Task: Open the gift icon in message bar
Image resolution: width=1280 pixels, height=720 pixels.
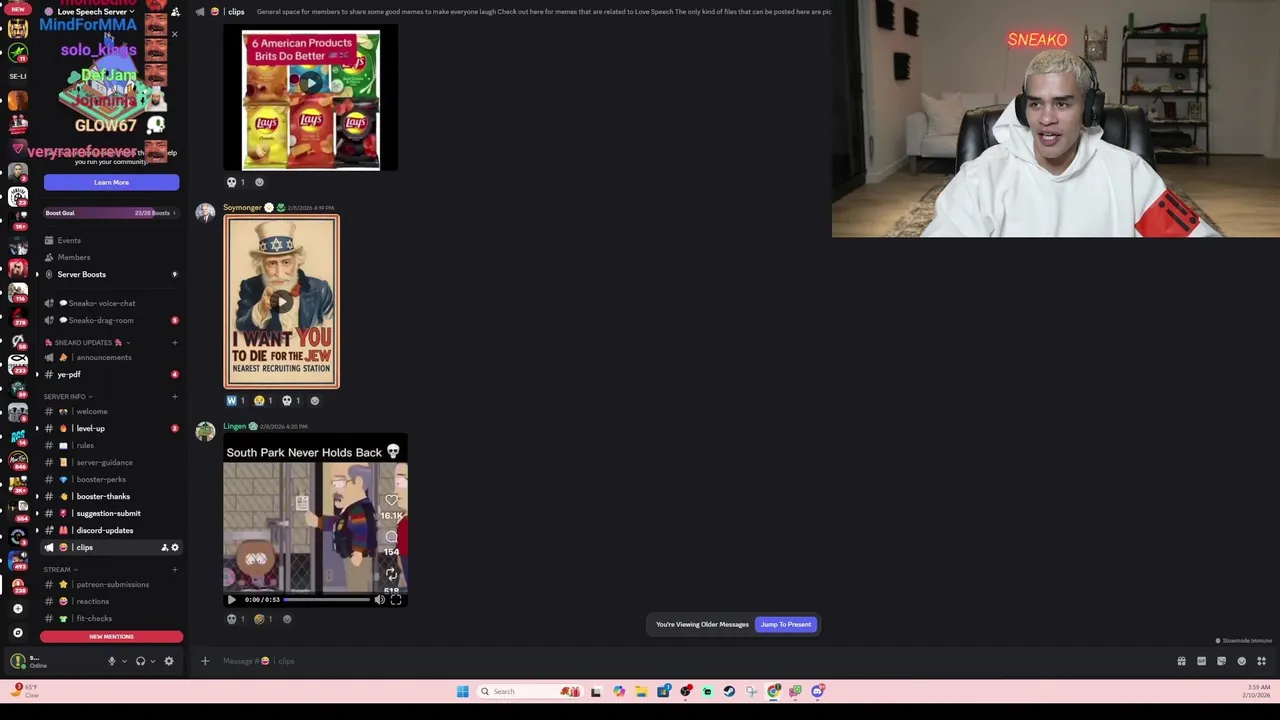Action: coord(1181,661)
